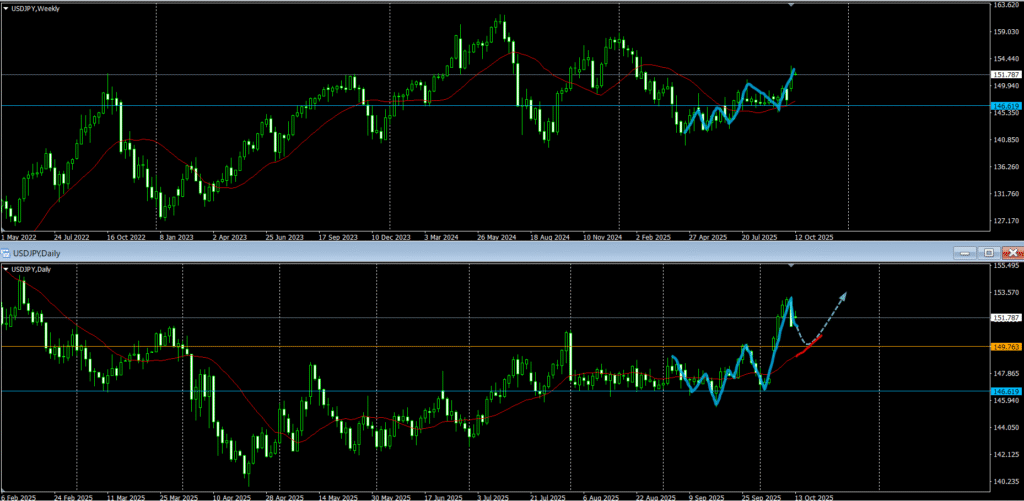The height and width of the screenshot is (501, 1024).
Task: Open the USDJPY,Daily chart dropdown triangle
Action: click(x=6, y=270)
